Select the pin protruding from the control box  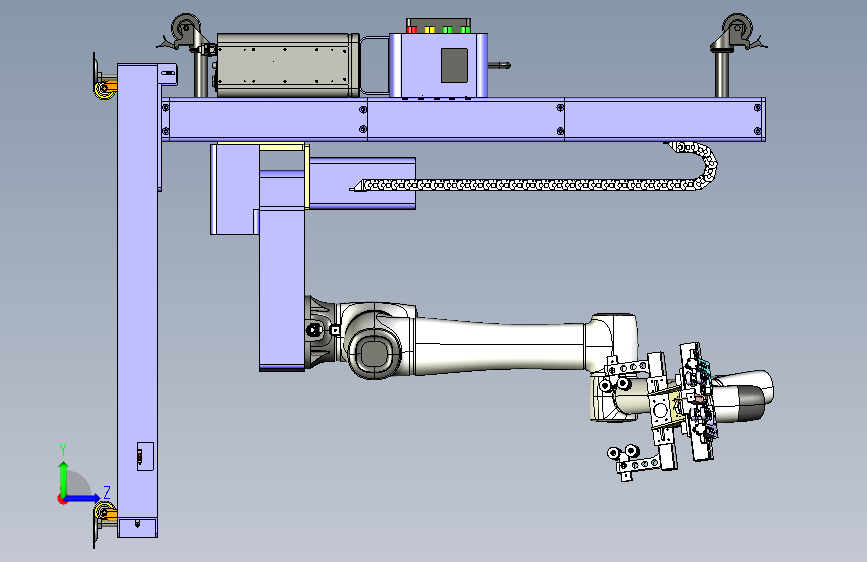[499, 66]
